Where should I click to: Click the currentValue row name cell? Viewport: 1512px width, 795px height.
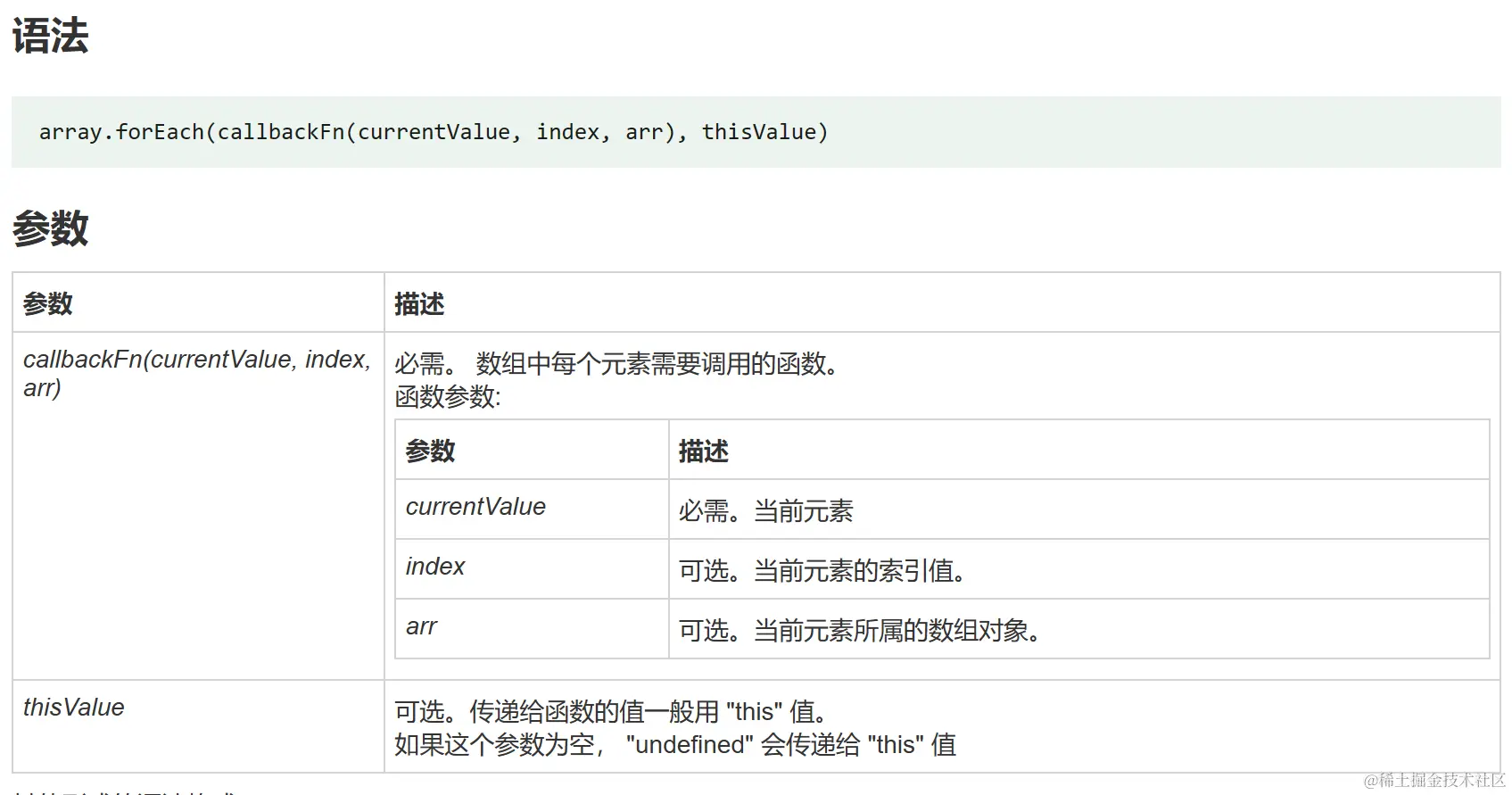pos(475,507)
